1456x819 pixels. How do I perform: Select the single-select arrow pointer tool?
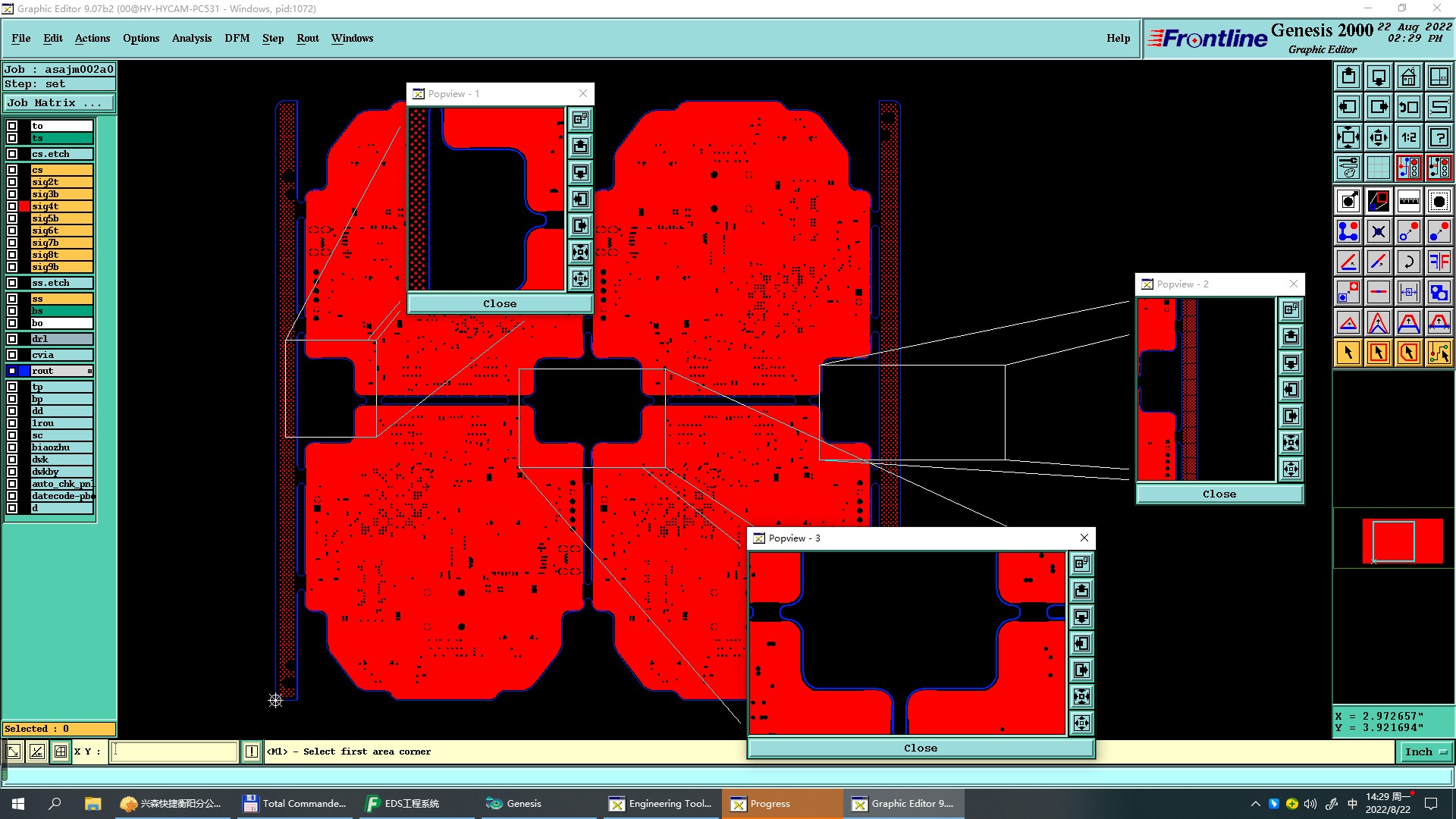pos(1348,353)
